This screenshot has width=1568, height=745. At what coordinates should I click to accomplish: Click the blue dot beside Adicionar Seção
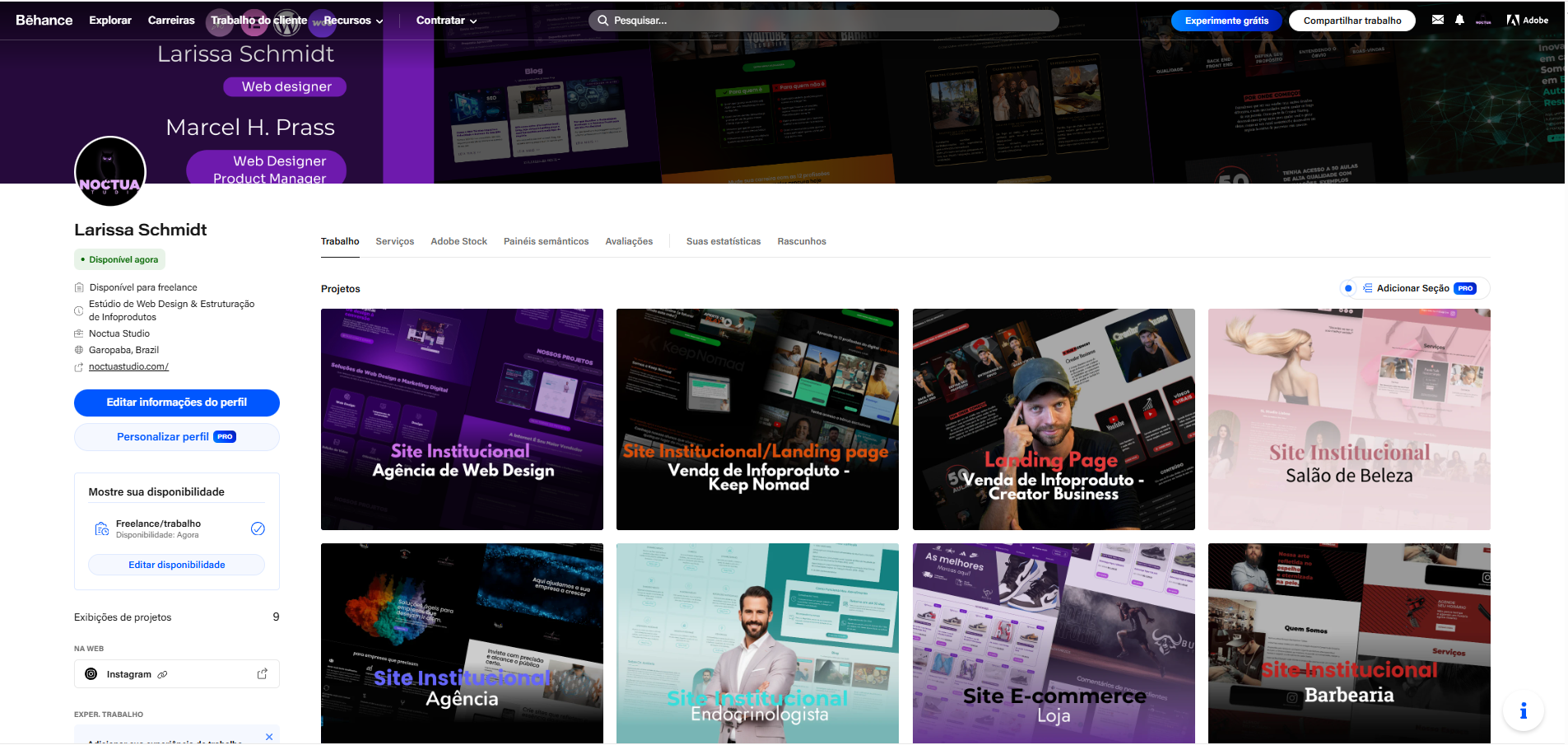pos(1348,288)
